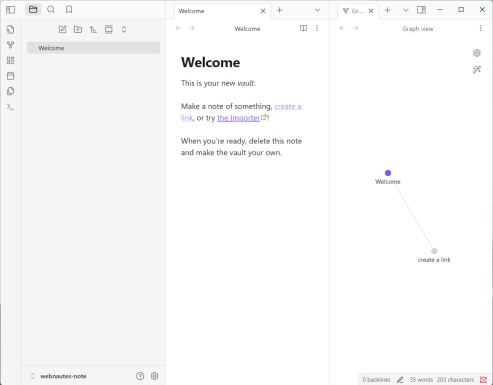493x385 pixels.
Task: Toggle the right sidebar panel
Action: point(421,10)
